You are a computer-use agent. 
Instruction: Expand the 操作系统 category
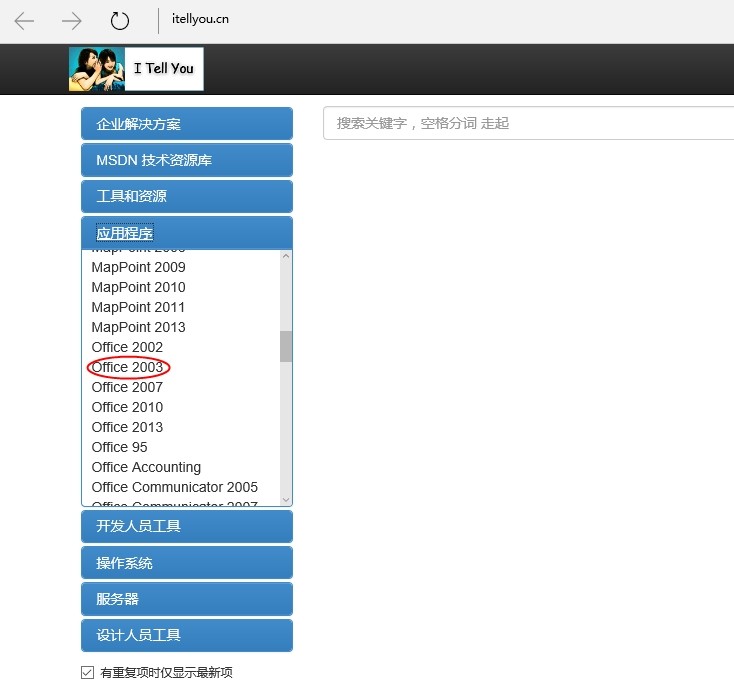click(187, 563)
